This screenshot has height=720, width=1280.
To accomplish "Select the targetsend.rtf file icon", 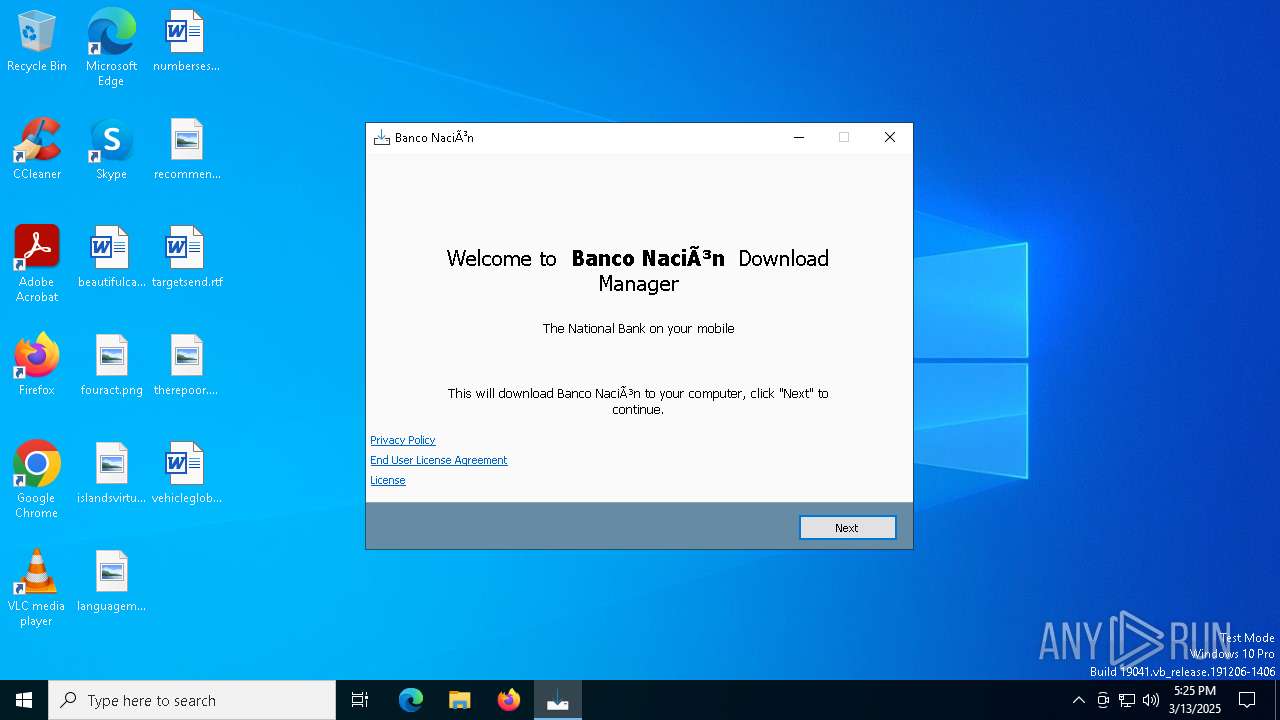I will point(186,257).
